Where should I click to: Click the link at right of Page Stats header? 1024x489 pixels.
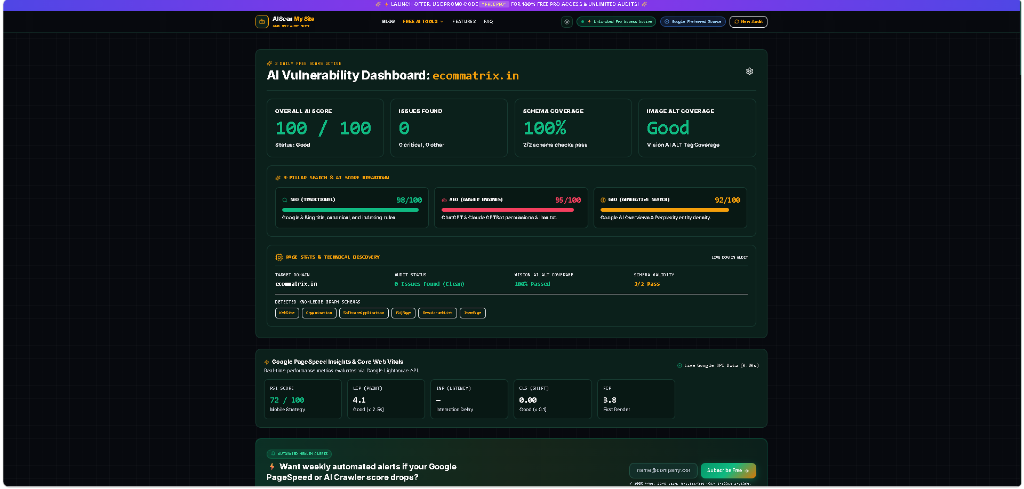(730, 257)
